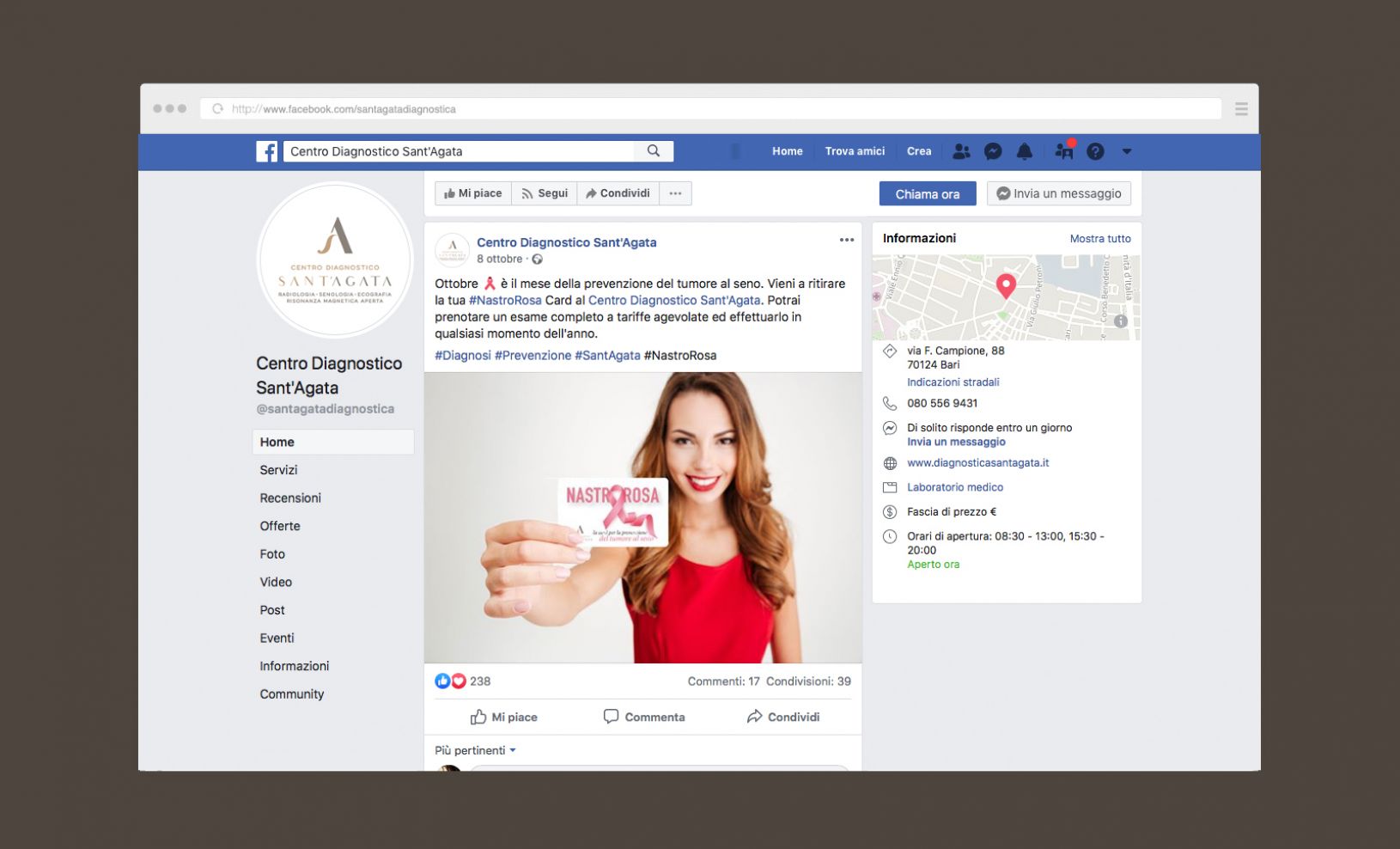Click the Mi piace page button
Image resolution: width=1400 pixels, height=849 pixels.
point(473,193)
